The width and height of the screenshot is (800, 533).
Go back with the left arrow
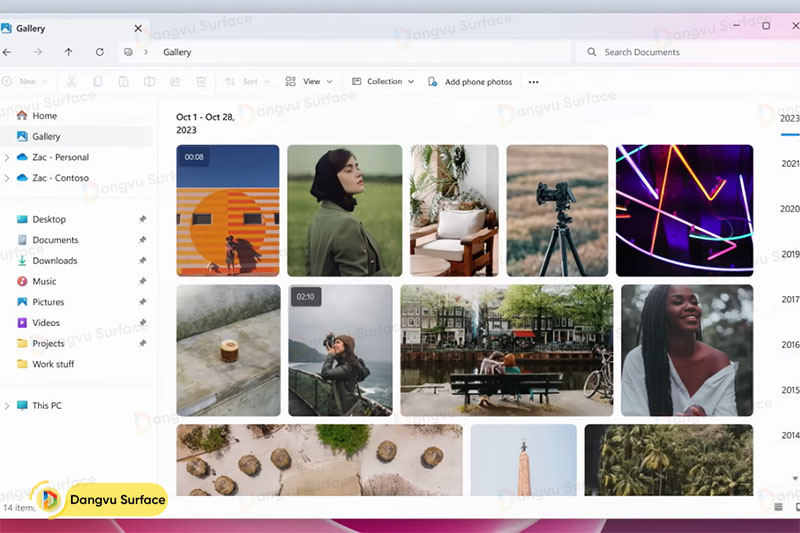pos(7,52)
